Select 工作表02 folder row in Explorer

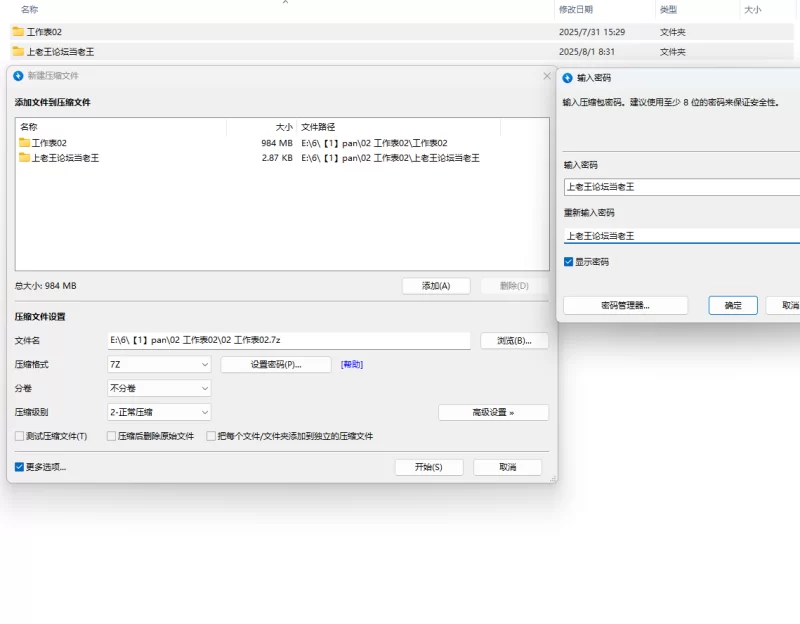tap(402, 32)
